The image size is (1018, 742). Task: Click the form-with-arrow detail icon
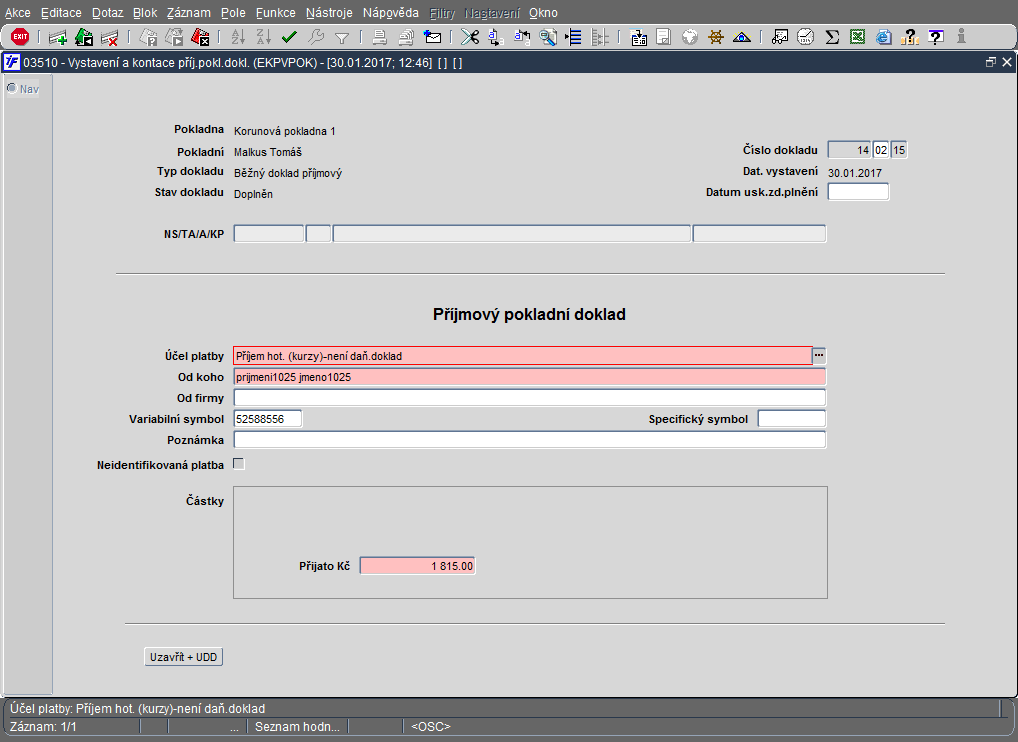638,38
